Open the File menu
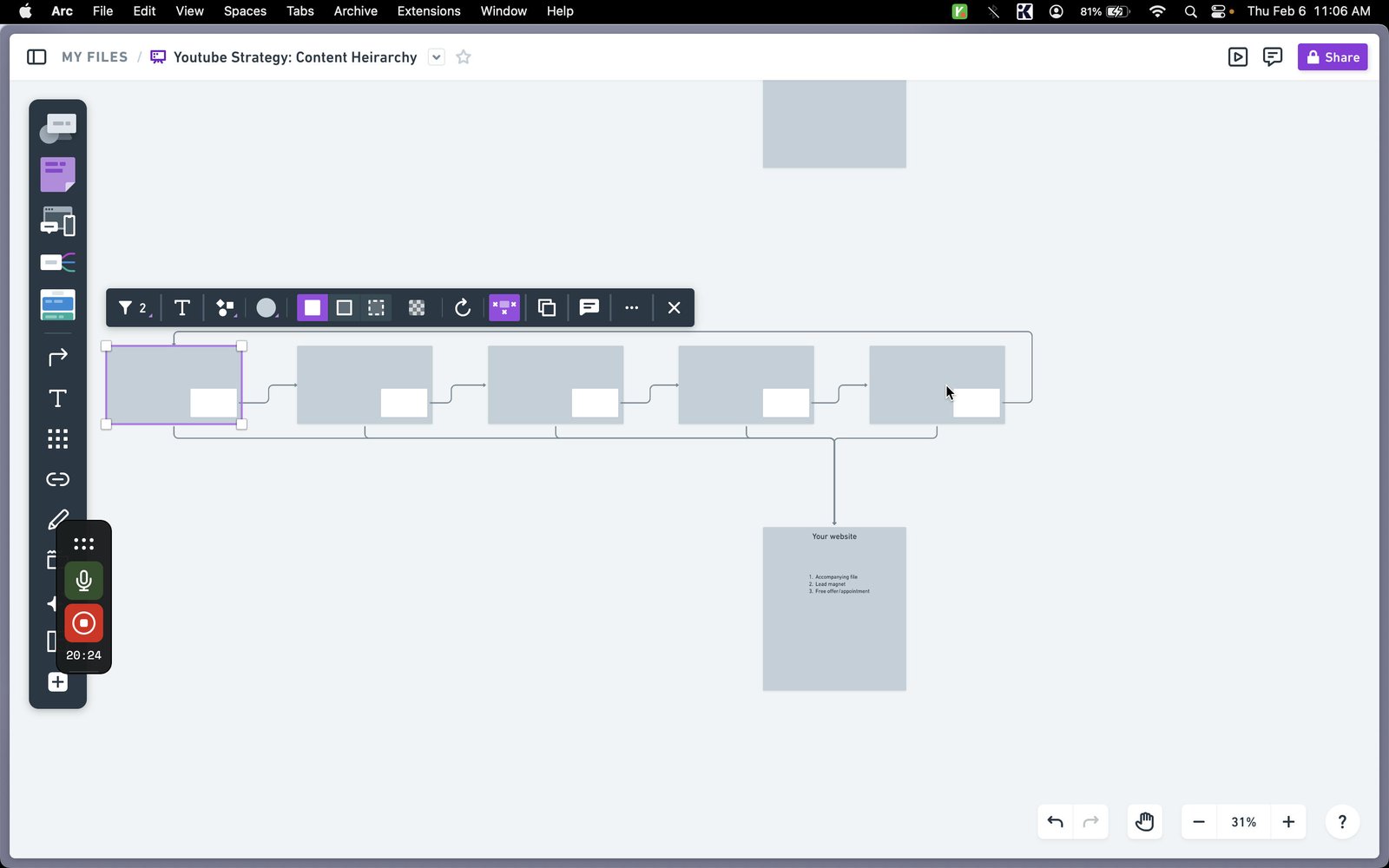Image resolution: width=1389 pixels, height=868 pixels. 102,11
